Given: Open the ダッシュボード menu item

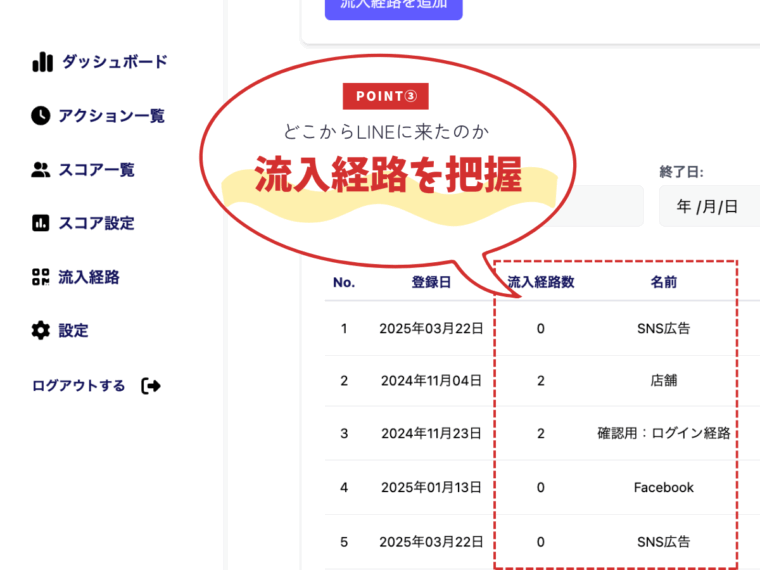Looking at the screenshot, I should pos(115,62).
